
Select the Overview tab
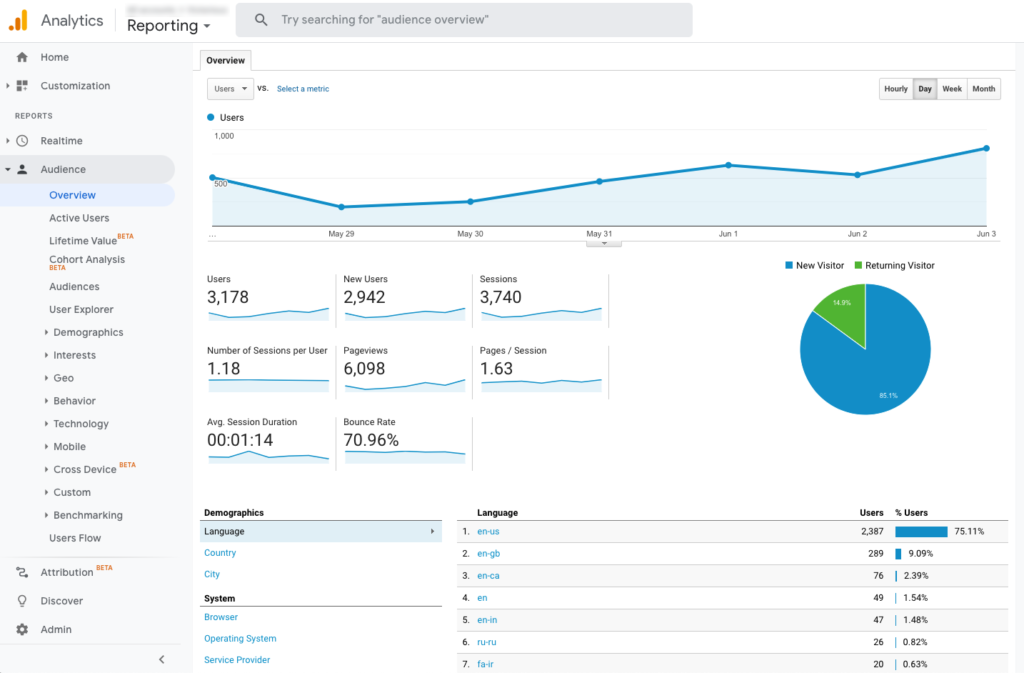coord(225,61)
